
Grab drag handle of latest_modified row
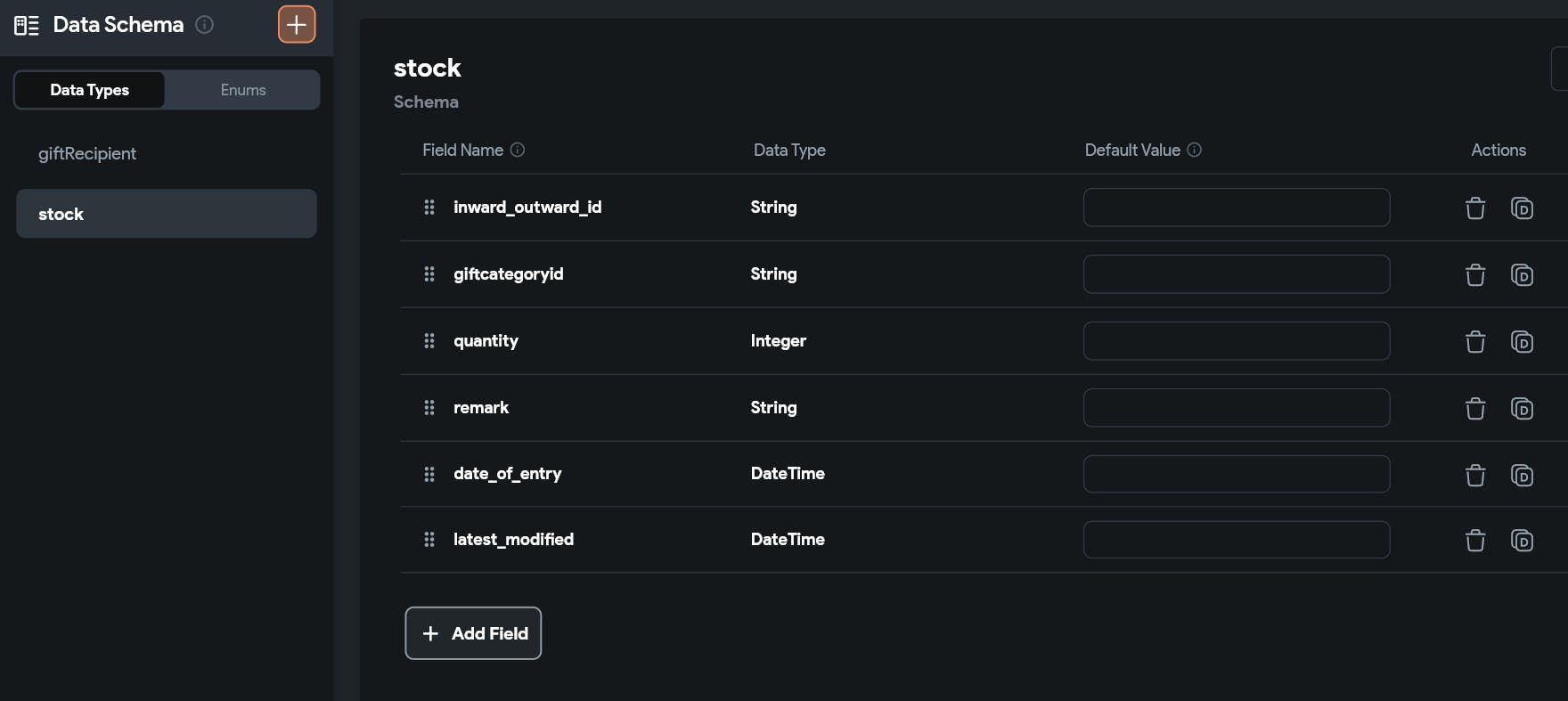(x=429, y=539)
